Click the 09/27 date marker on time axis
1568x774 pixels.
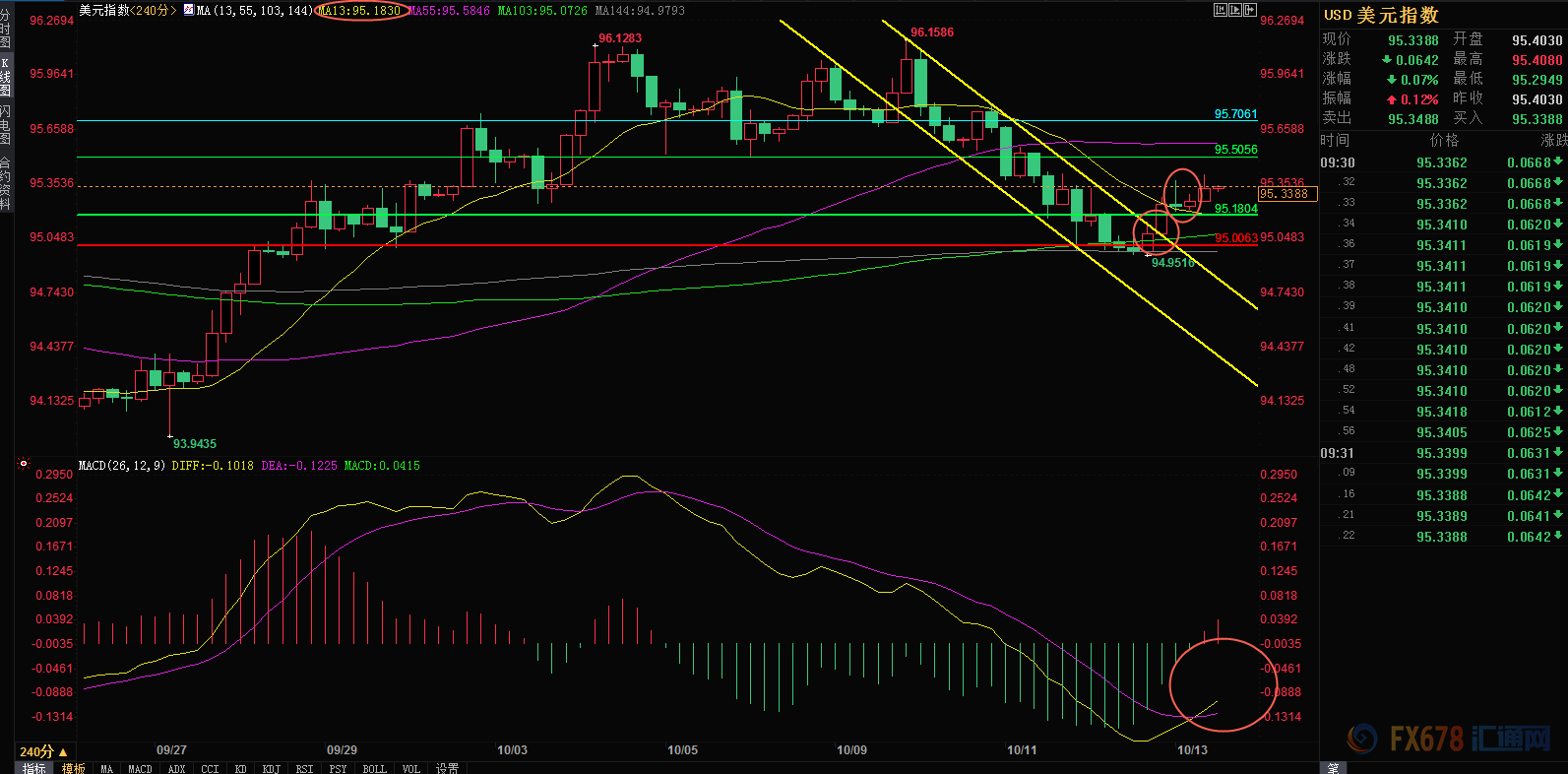172,750
